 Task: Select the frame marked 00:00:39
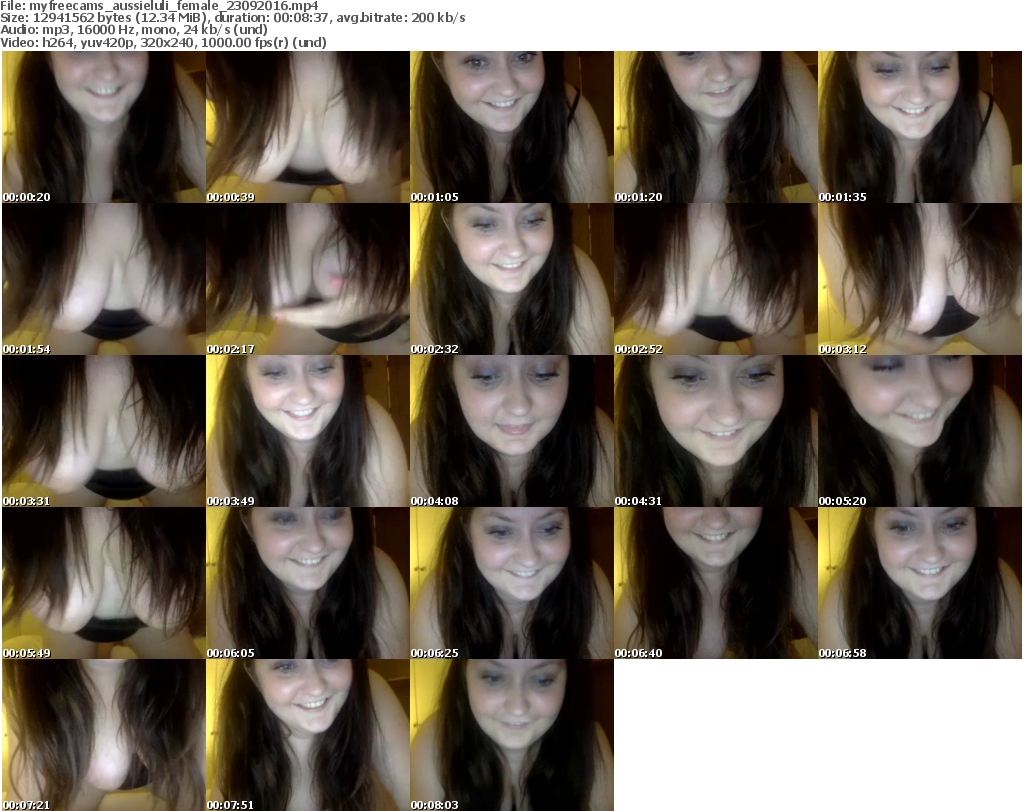point(307,127)
